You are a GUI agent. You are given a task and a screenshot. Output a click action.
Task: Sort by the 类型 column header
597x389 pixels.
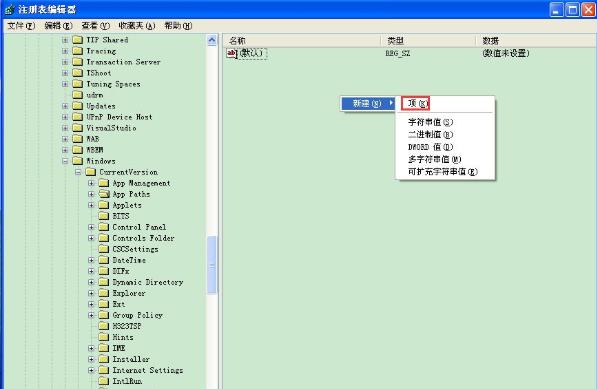(x=428, y=41)
